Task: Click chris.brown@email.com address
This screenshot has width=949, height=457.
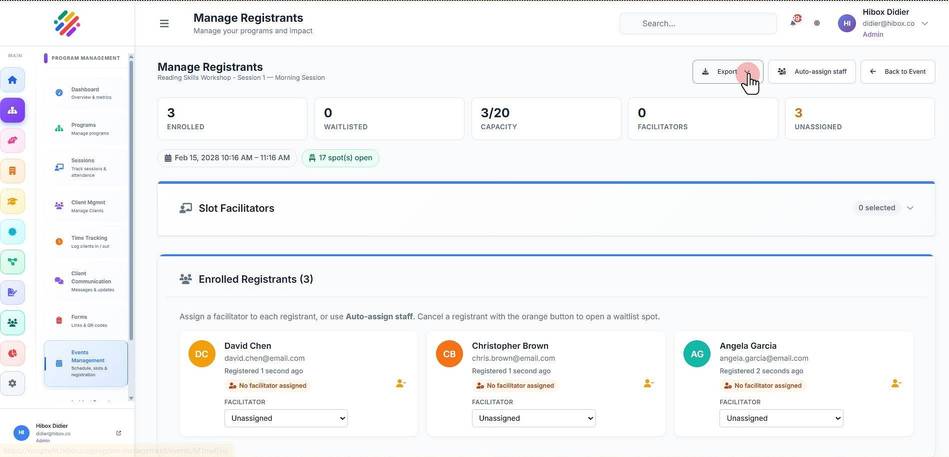Action: point(513,358)
